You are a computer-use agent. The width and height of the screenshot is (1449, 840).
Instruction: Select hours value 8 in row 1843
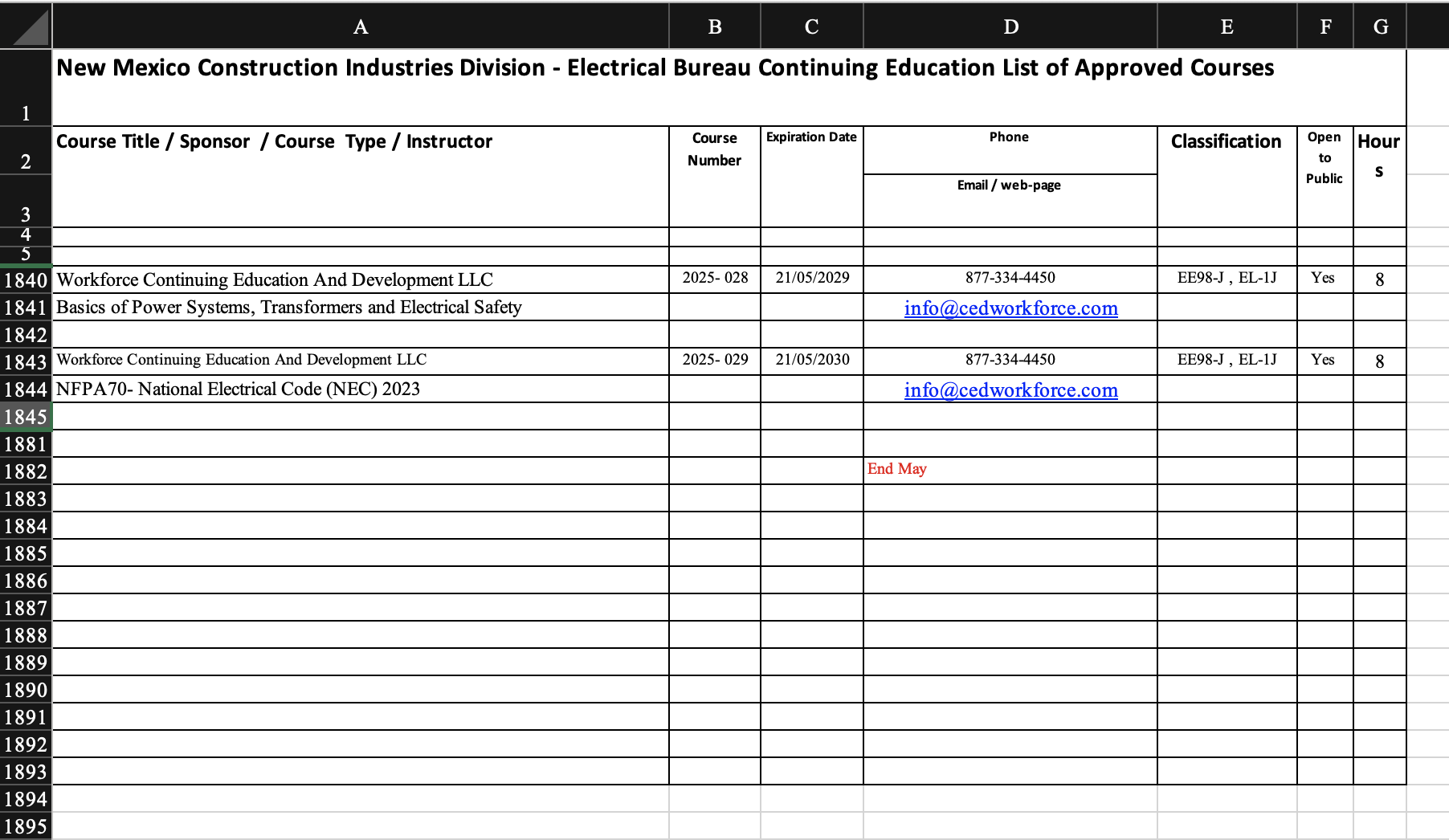pyautogui.click(x=1380, y=361)
